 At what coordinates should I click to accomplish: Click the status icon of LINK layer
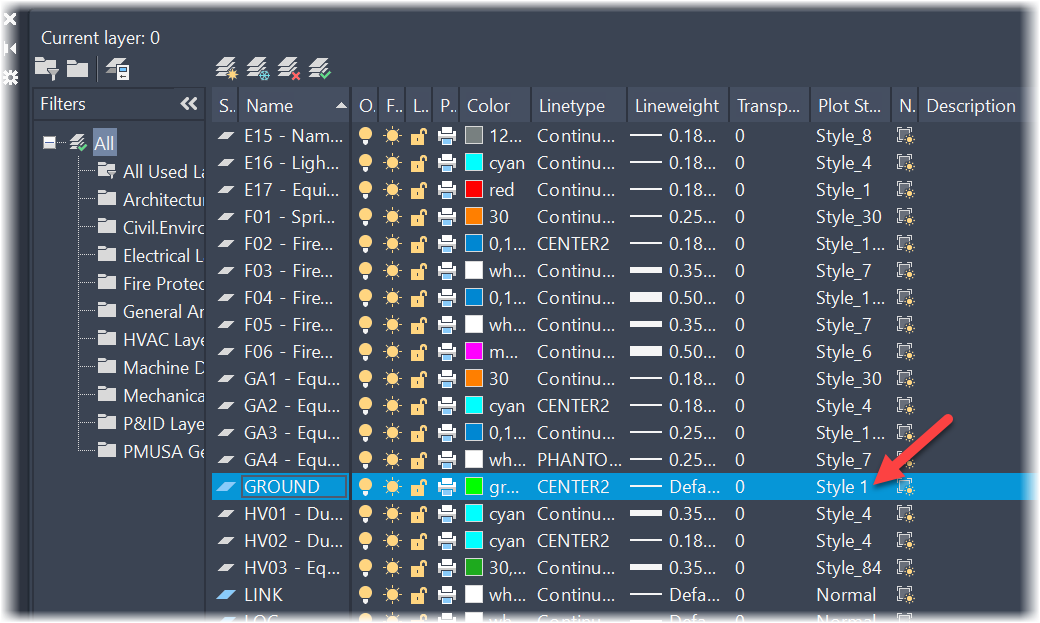pyautogui.click(x=226, y=595)
